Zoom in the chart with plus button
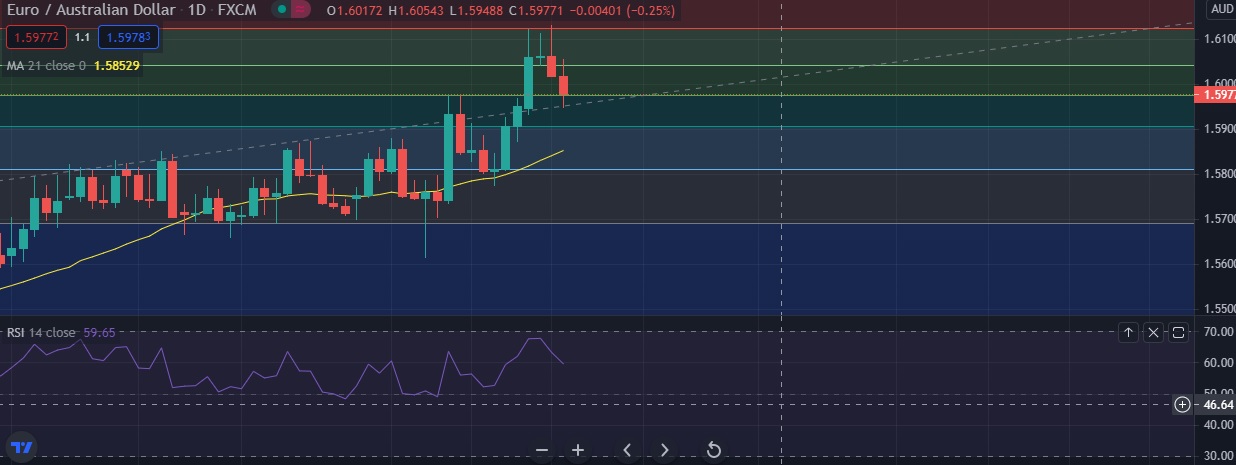 click(x=578, y=450)
